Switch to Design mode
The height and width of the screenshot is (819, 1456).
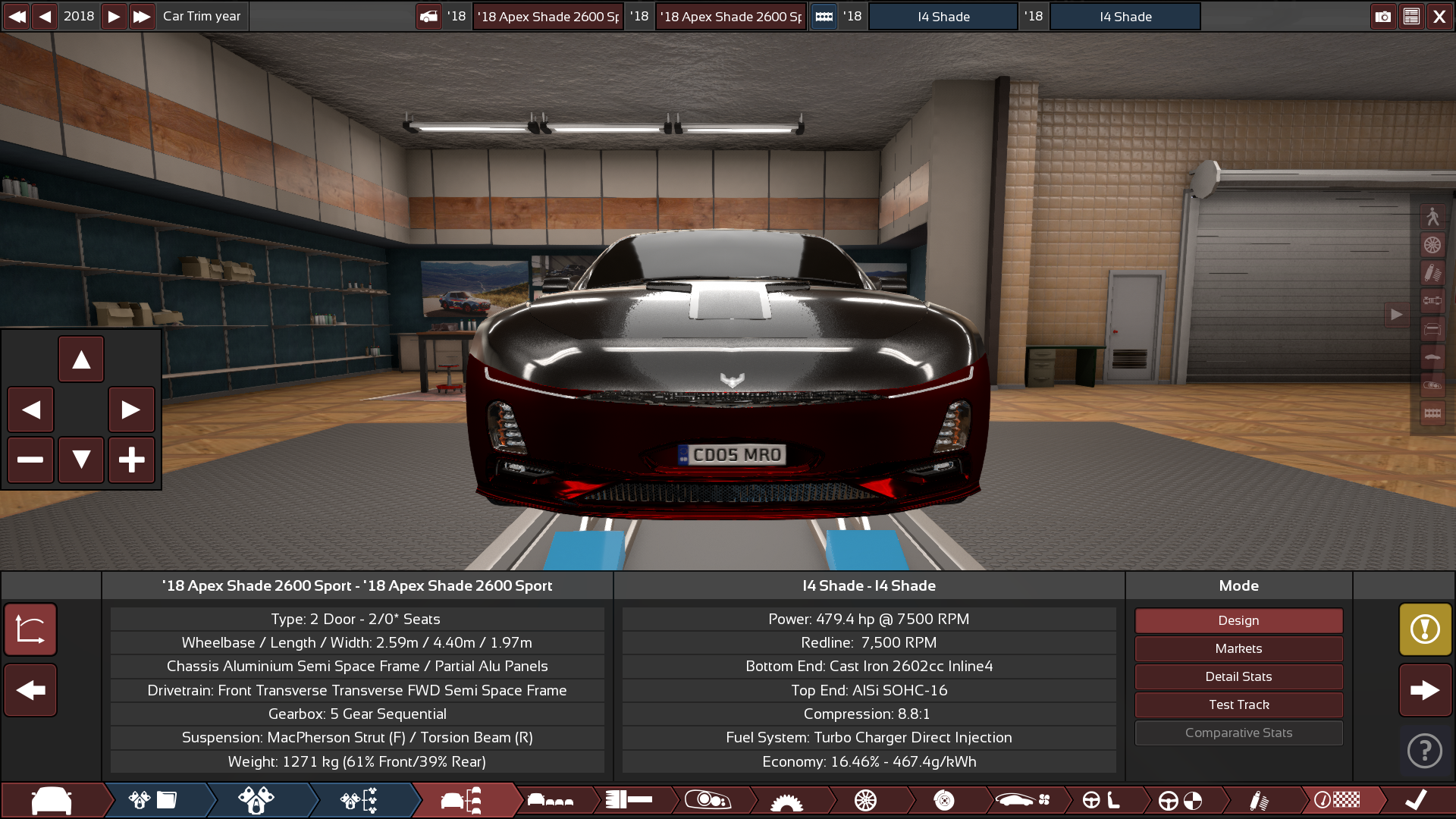1238,620
